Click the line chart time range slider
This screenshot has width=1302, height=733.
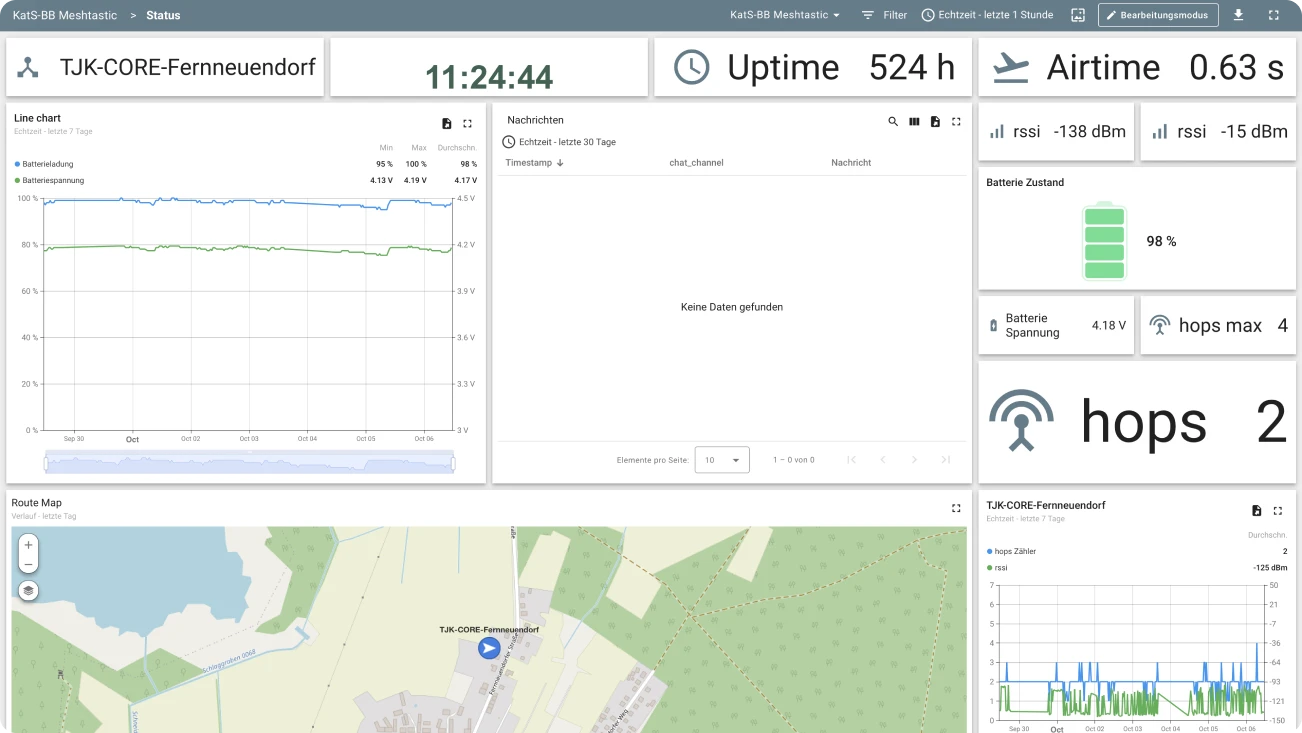(249, 463)
